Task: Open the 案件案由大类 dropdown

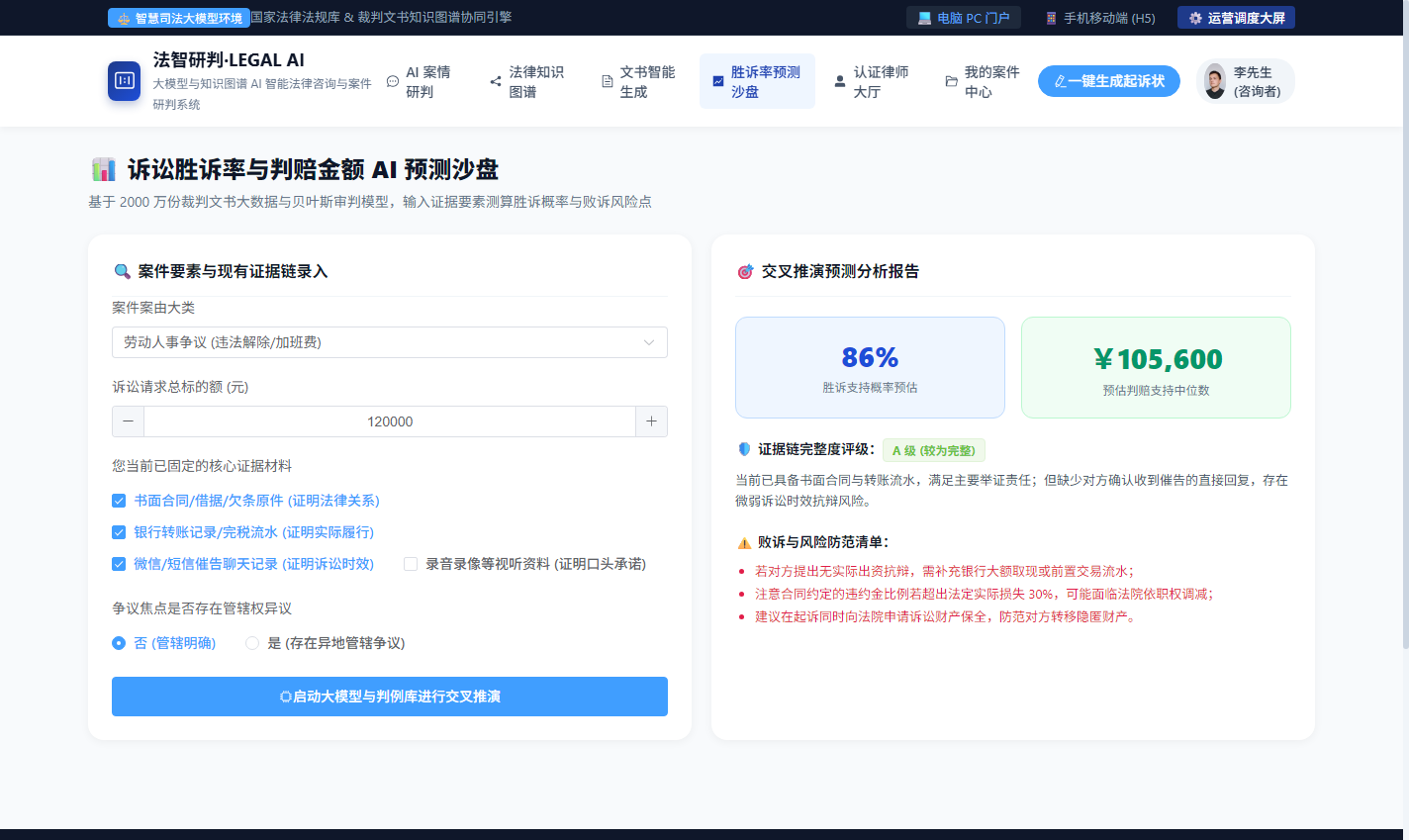Action: tap(390, 342)
